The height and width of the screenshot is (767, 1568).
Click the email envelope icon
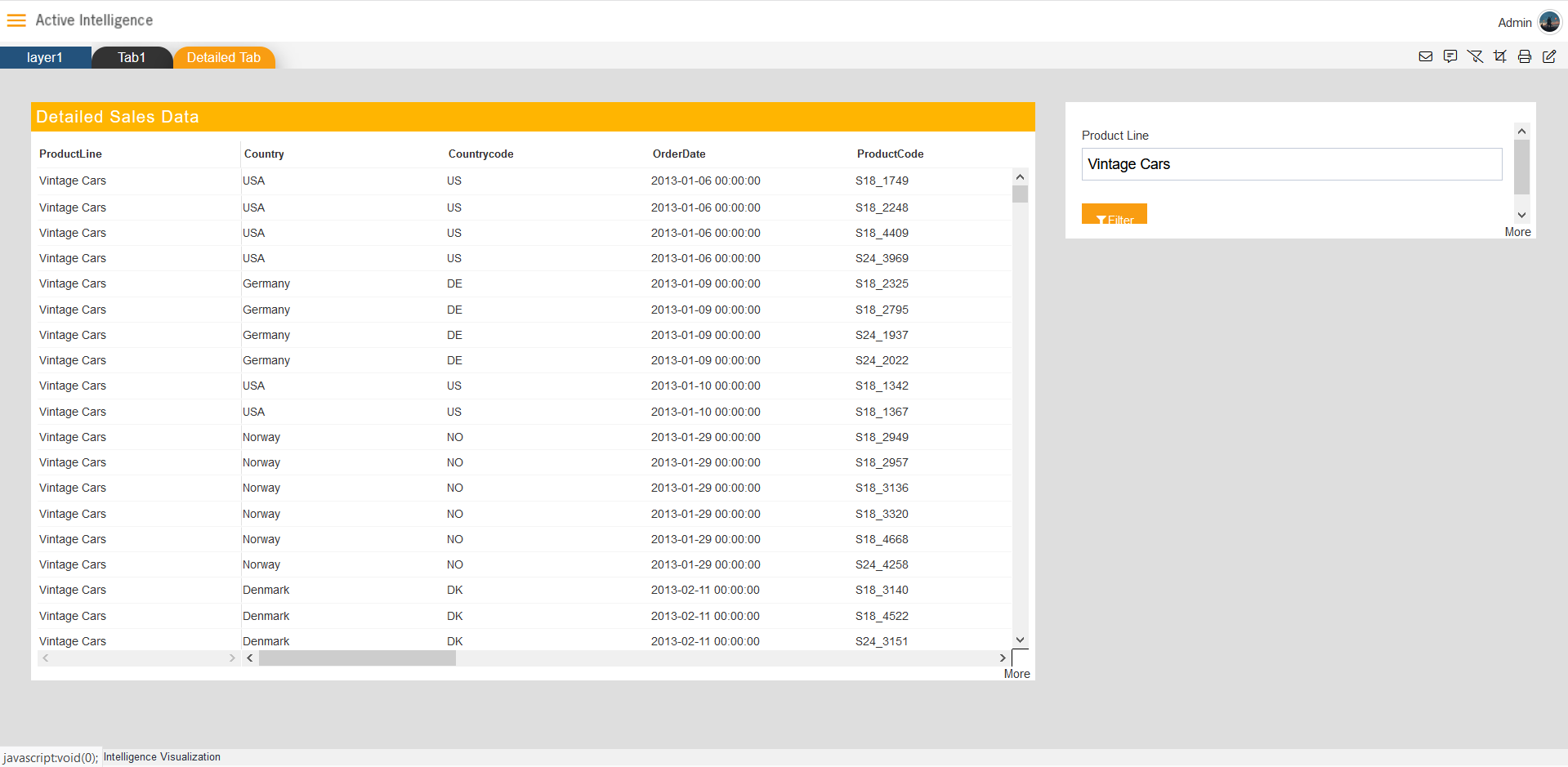(x=1426, y=56)
